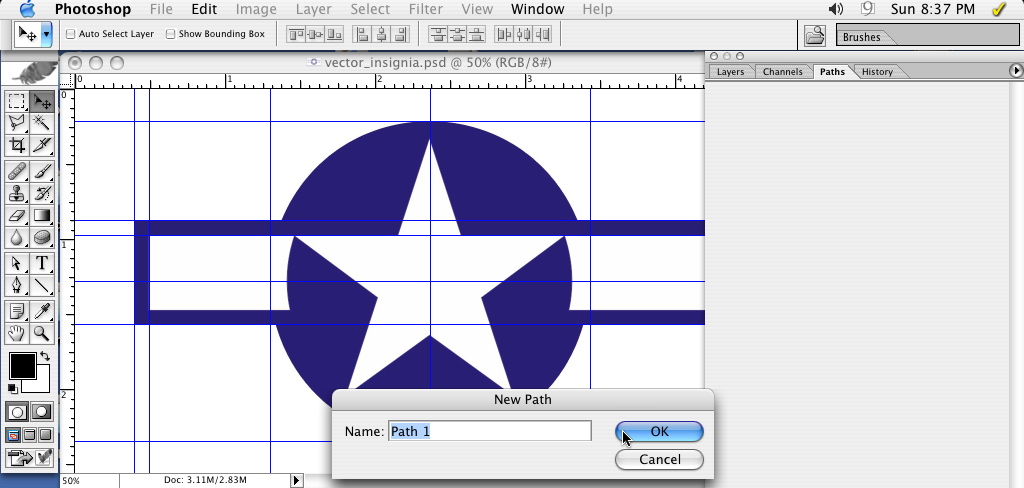Image resolution: width=1024 pixels, height=488 pixels.
Task: Distribute top edges in options bar
Action: coord(438,34)
